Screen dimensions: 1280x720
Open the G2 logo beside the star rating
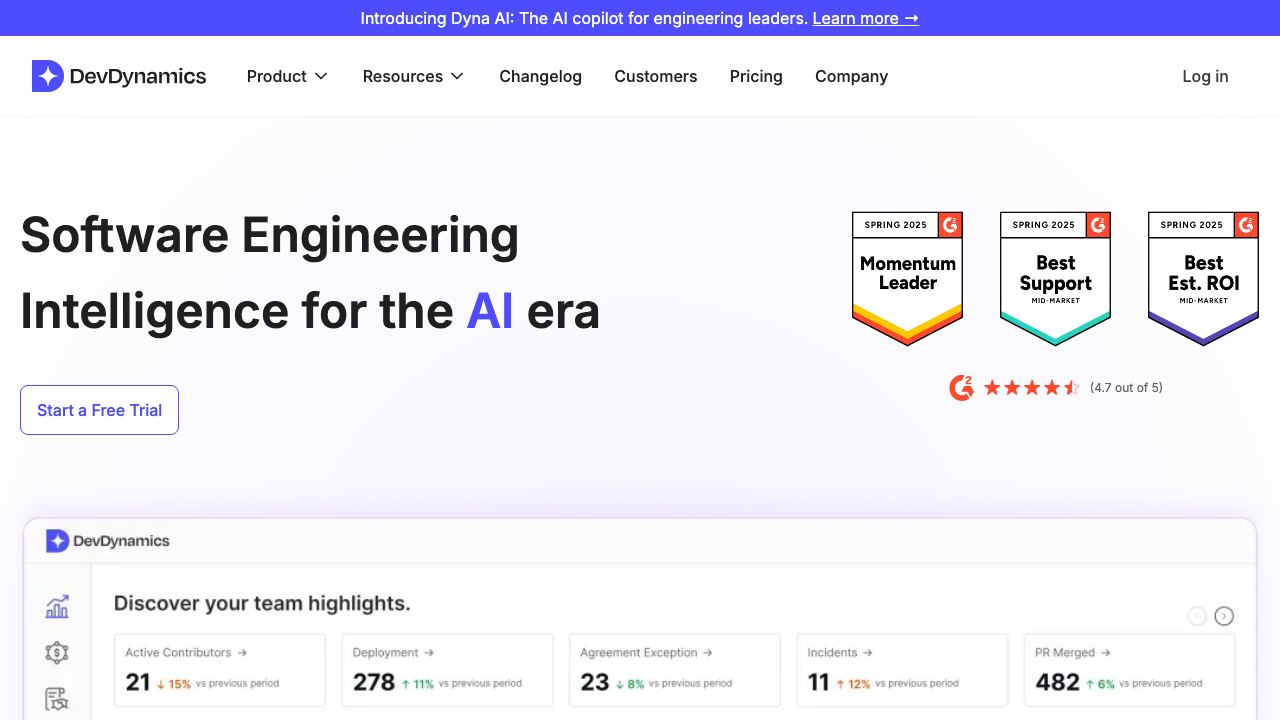pos(961,388)
